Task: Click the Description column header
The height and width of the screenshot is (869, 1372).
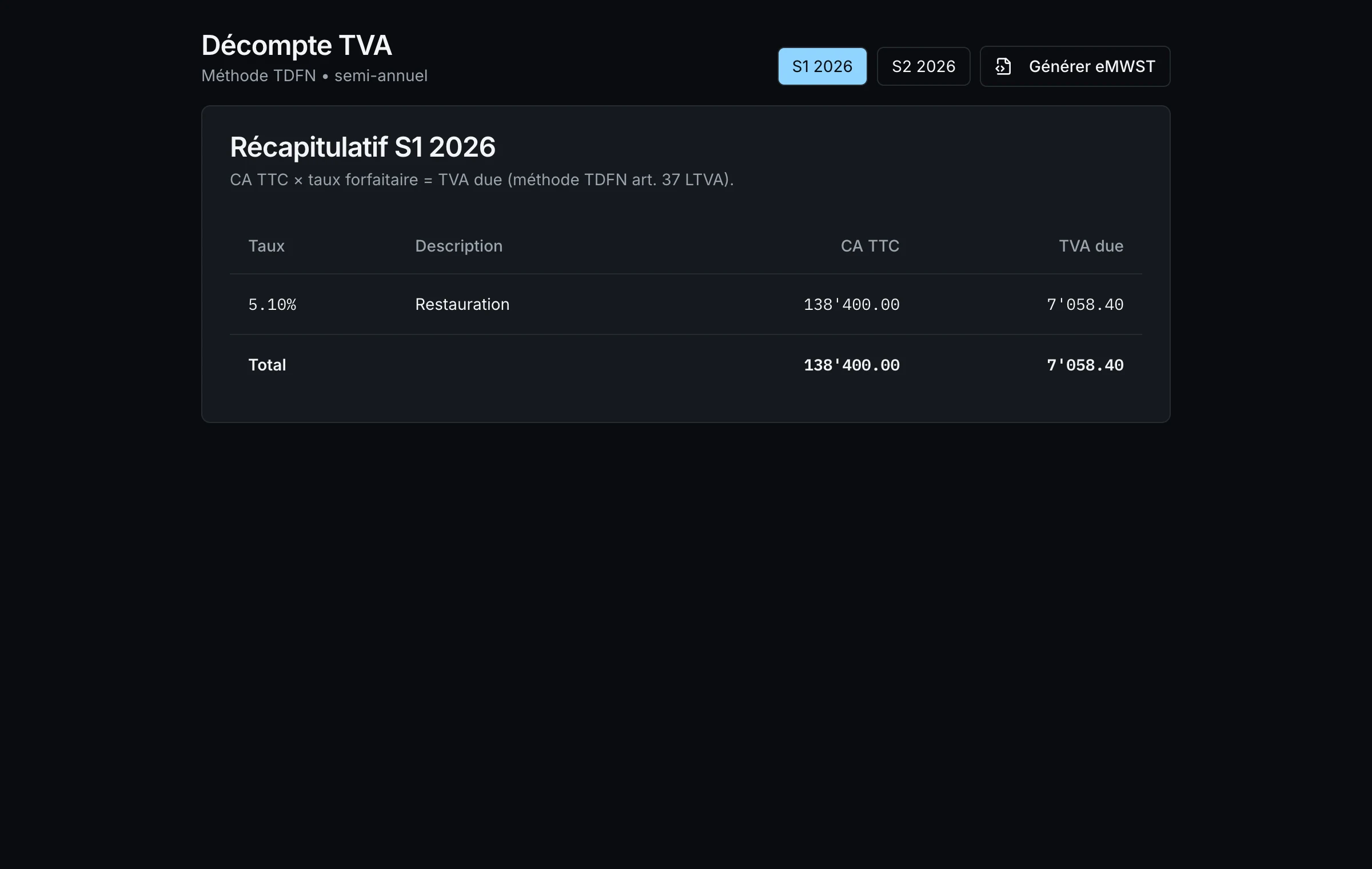Action: click(x=458, y=246)
